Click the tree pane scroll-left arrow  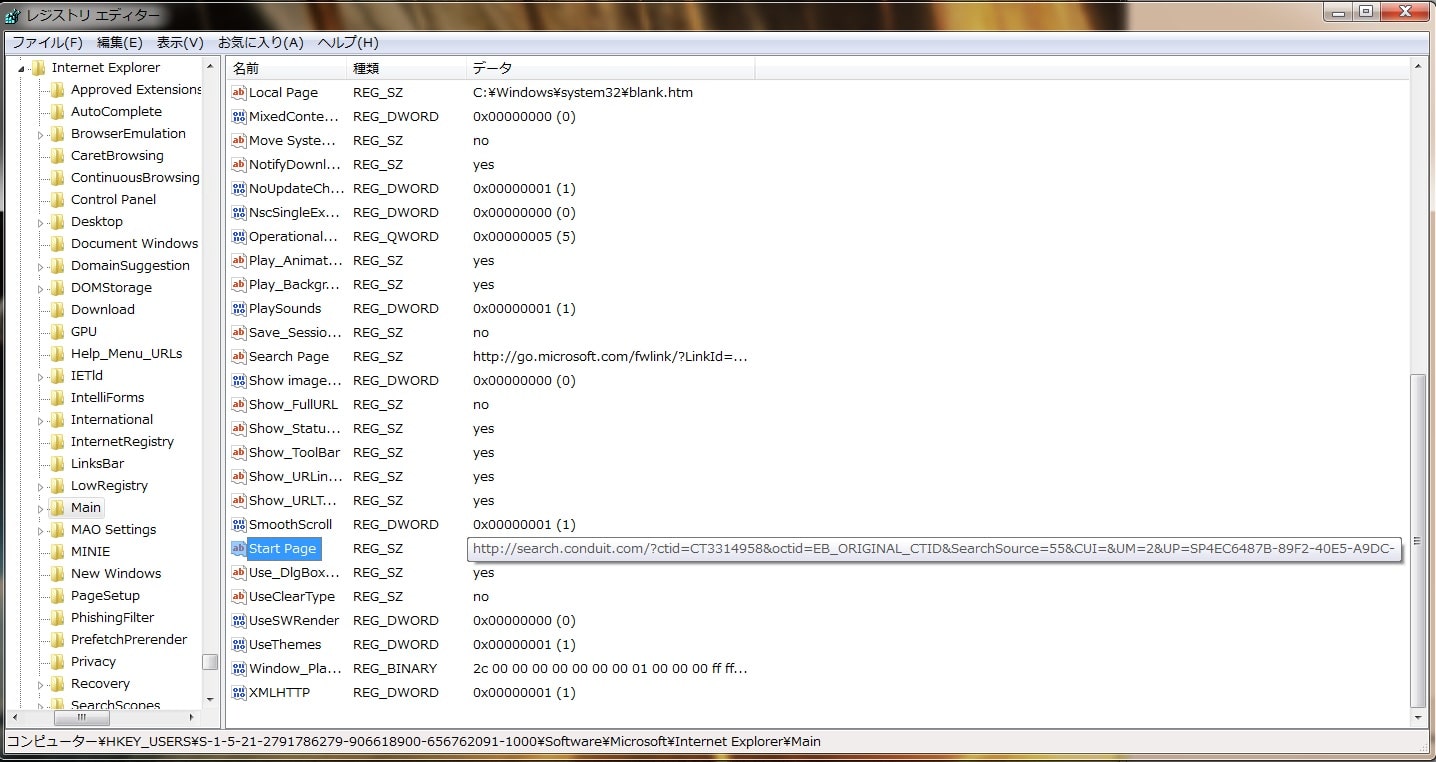(15, 717)
